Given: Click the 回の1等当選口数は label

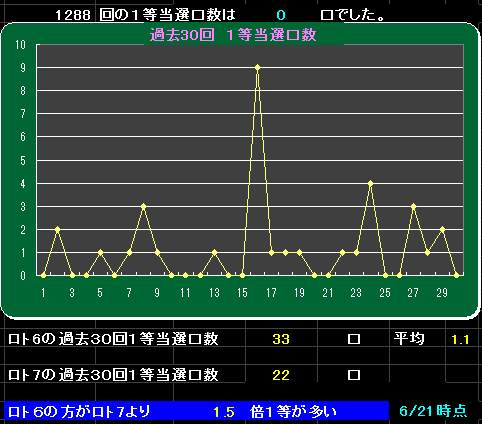Looking at the screenshot, I should coord(168,15).
